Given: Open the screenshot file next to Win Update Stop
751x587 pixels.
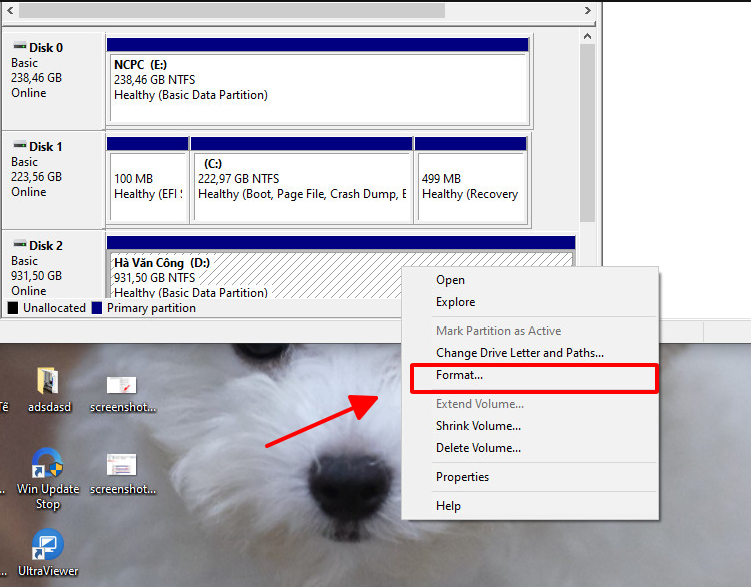Looking at the screenshot, I should coord(122,474).
